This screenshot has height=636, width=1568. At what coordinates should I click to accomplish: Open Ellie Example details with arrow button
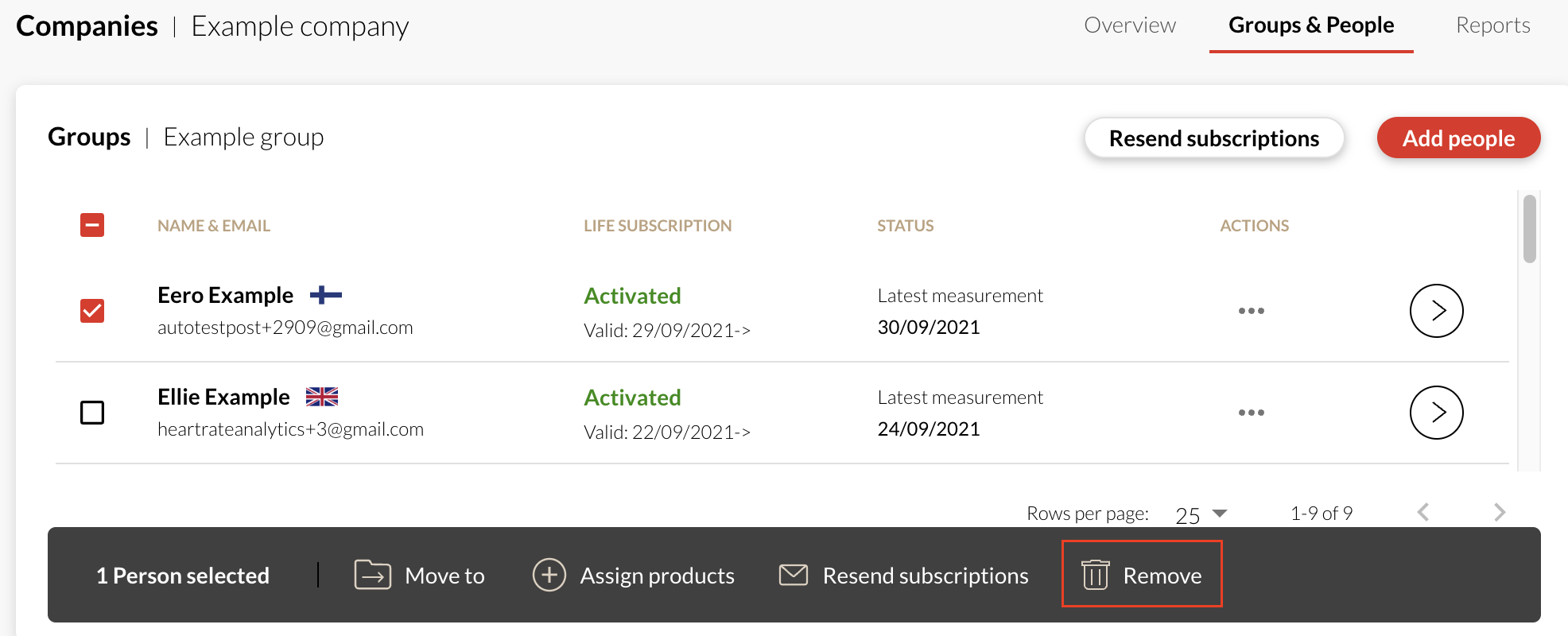click(x=1436, y=413)
